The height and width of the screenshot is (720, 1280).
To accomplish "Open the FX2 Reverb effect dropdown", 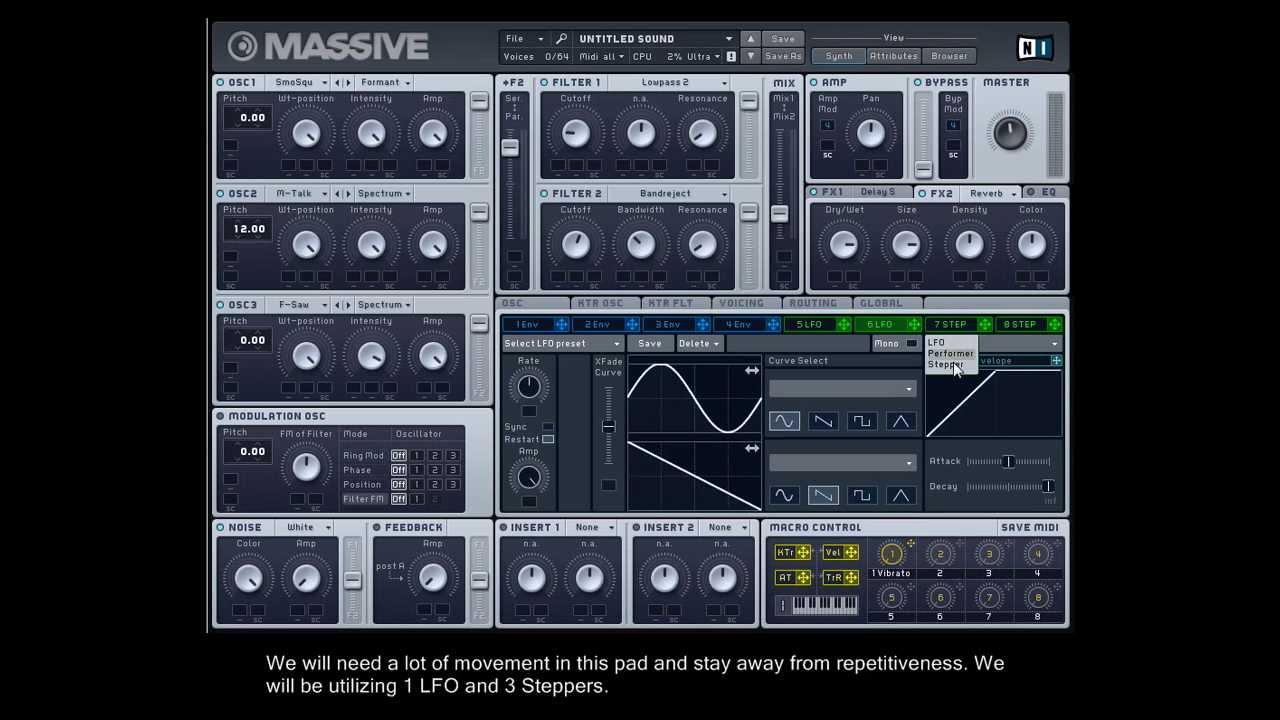I will 991,194.
